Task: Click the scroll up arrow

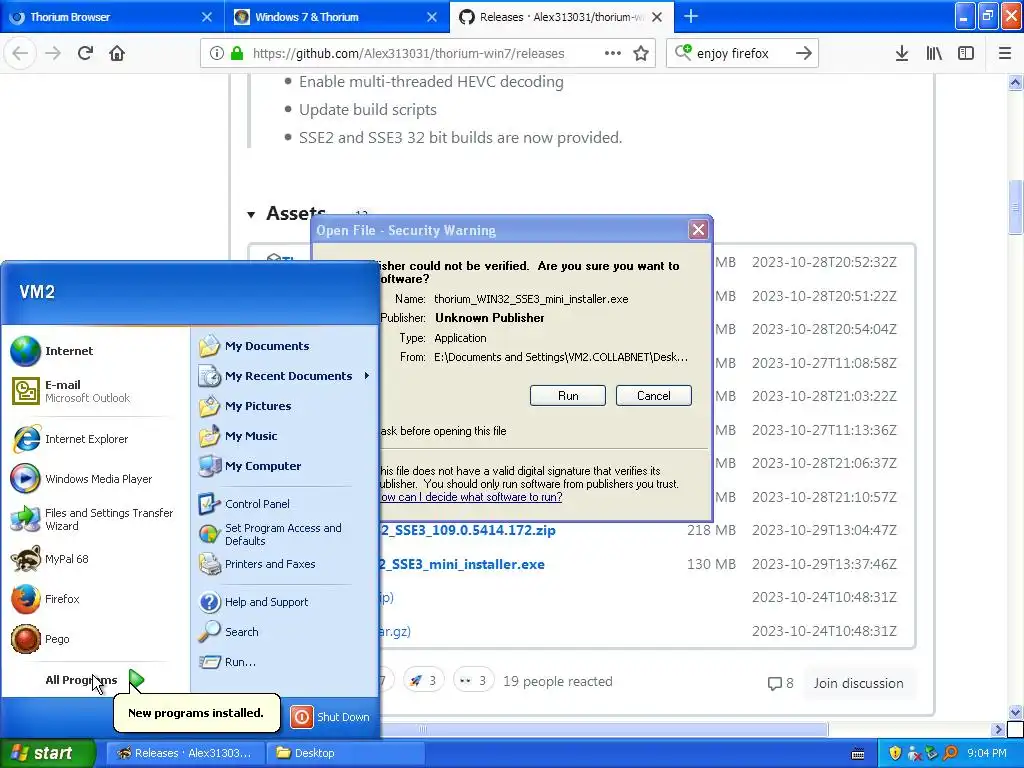Action: [1016, 82]
